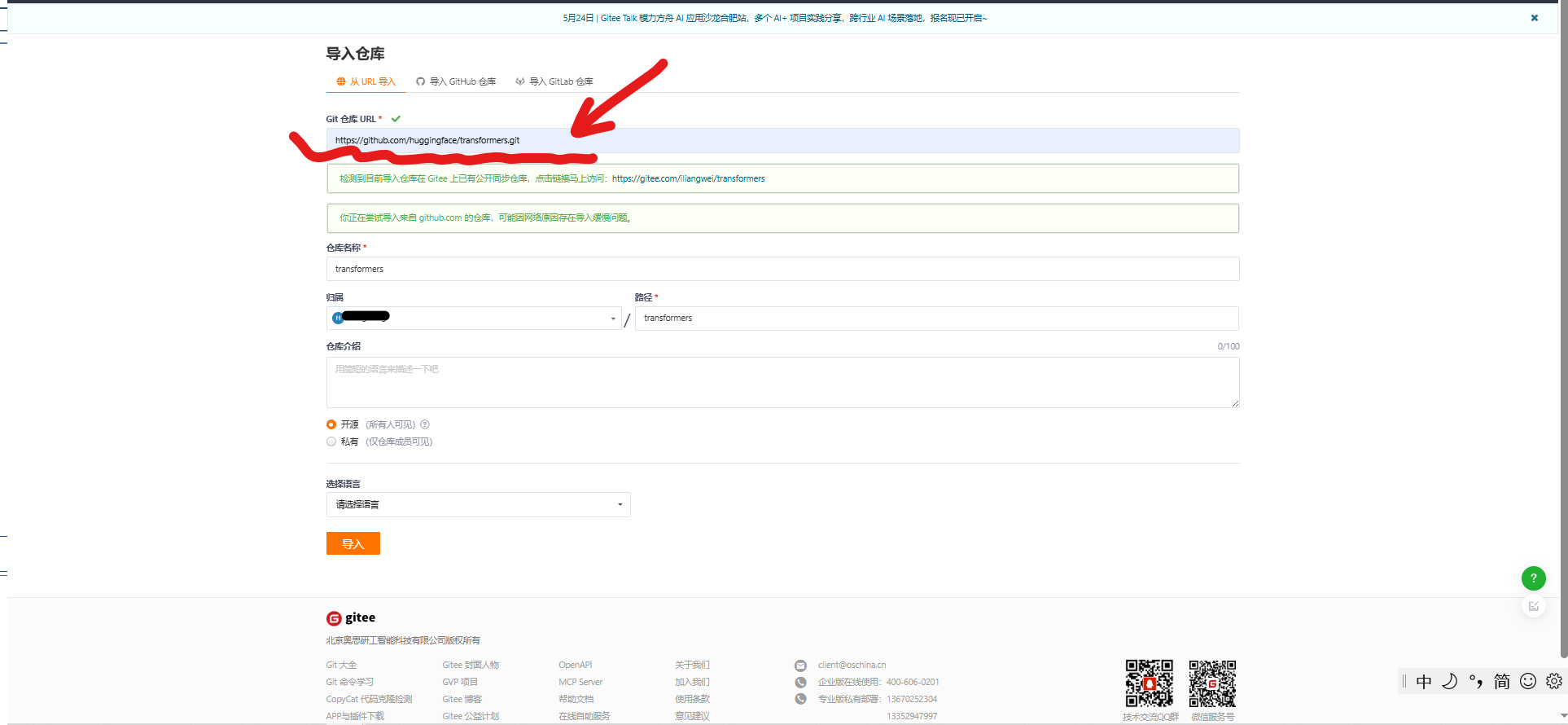
Task: Open 意见建议 footer link
Action: (x=692, y=716)
